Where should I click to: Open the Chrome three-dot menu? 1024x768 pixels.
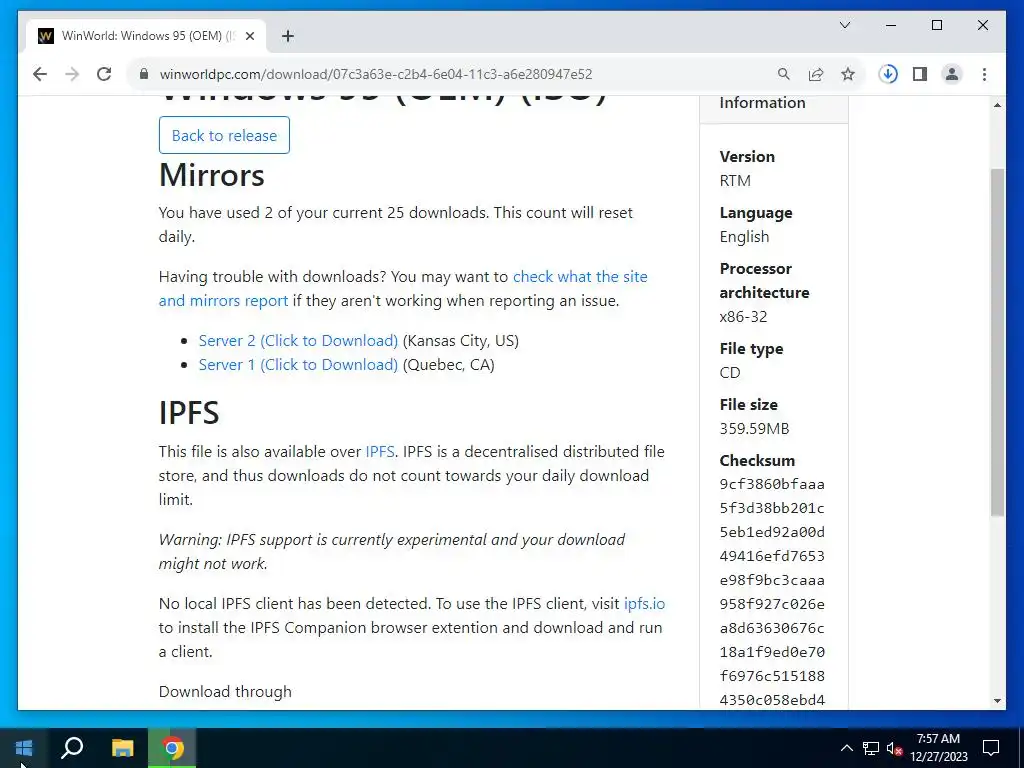(984, 74)
